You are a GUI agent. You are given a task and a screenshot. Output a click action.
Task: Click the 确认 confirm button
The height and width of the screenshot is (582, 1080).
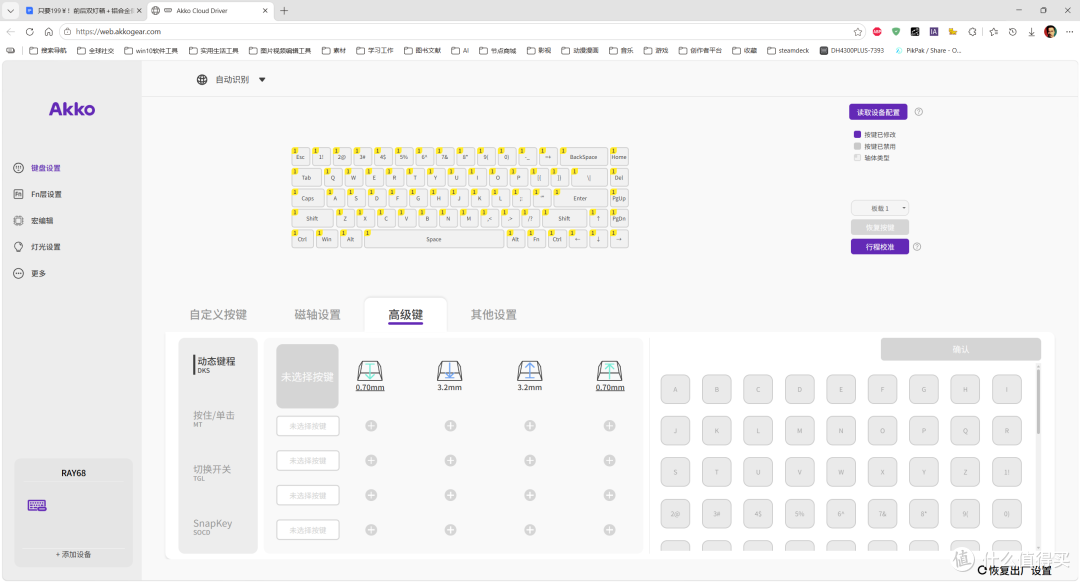click(960, 349)
